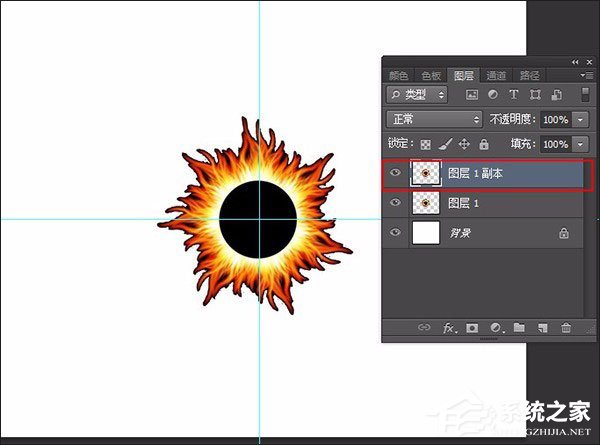
Task: Click the adjustment layer filter icon
Action: click(493, 95)
